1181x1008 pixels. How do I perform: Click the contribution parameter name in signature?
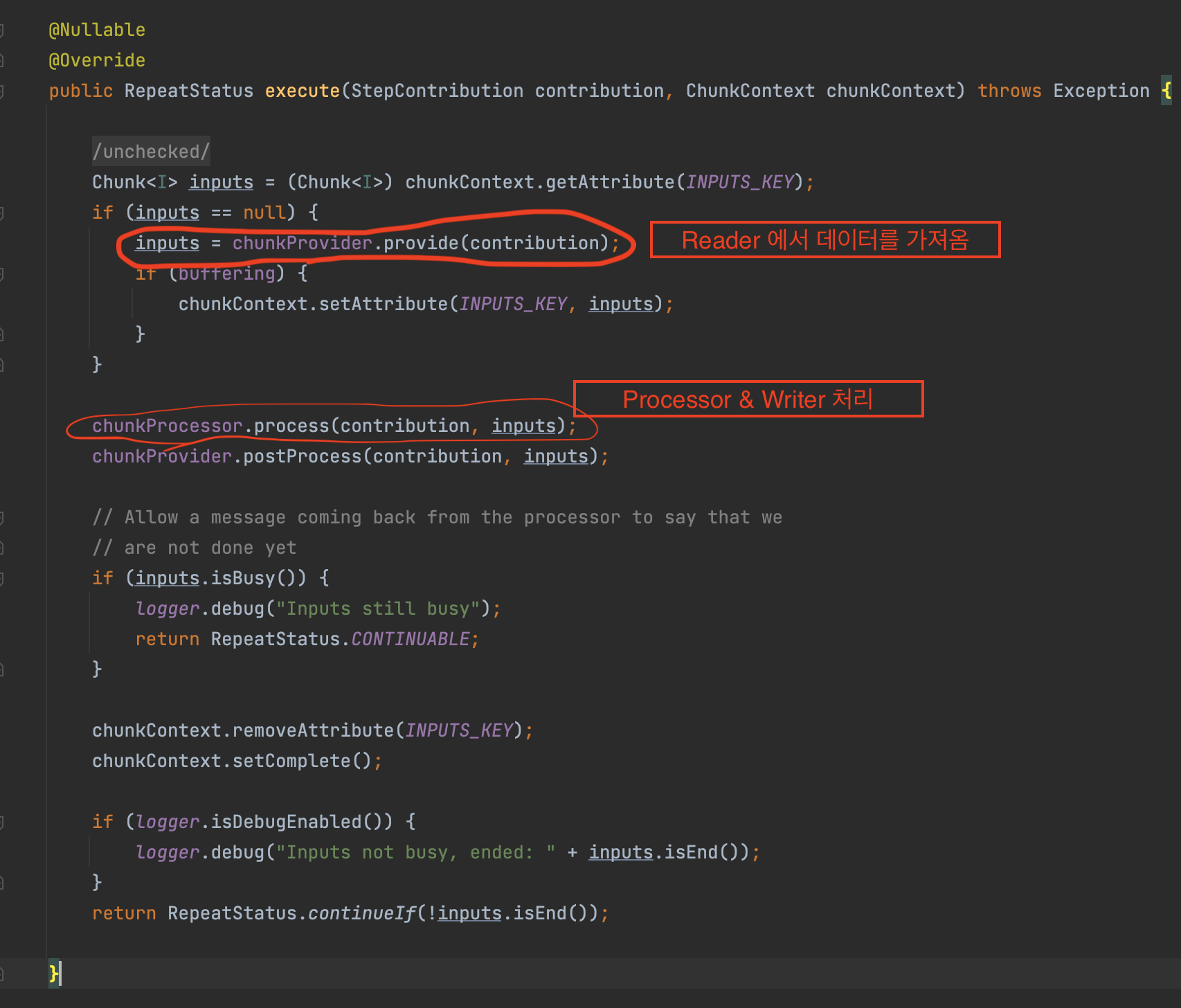click(x=599, y=91)
